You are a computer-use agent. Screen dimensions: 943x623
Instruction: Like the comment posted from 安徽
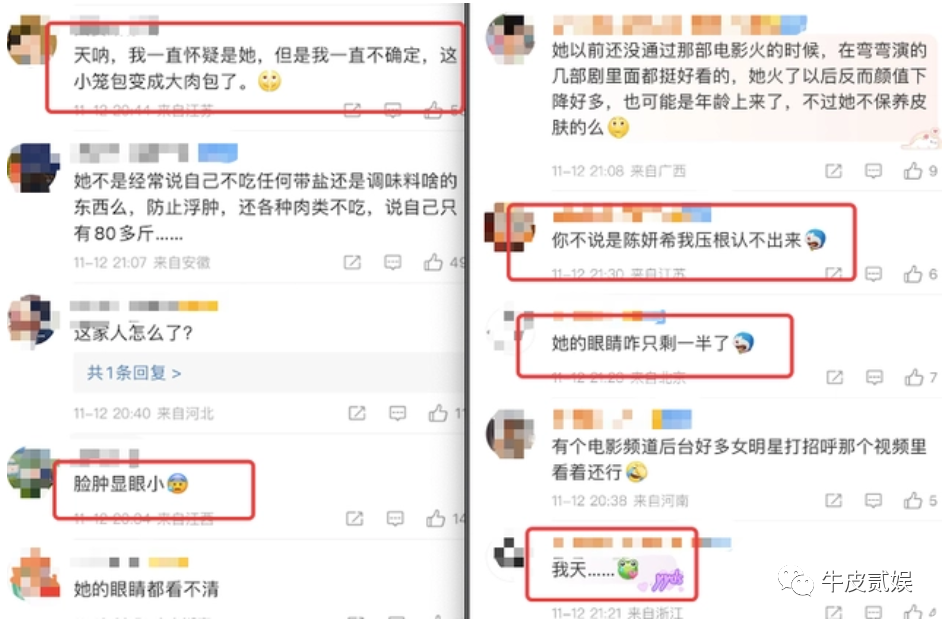(x=433, y=262)
